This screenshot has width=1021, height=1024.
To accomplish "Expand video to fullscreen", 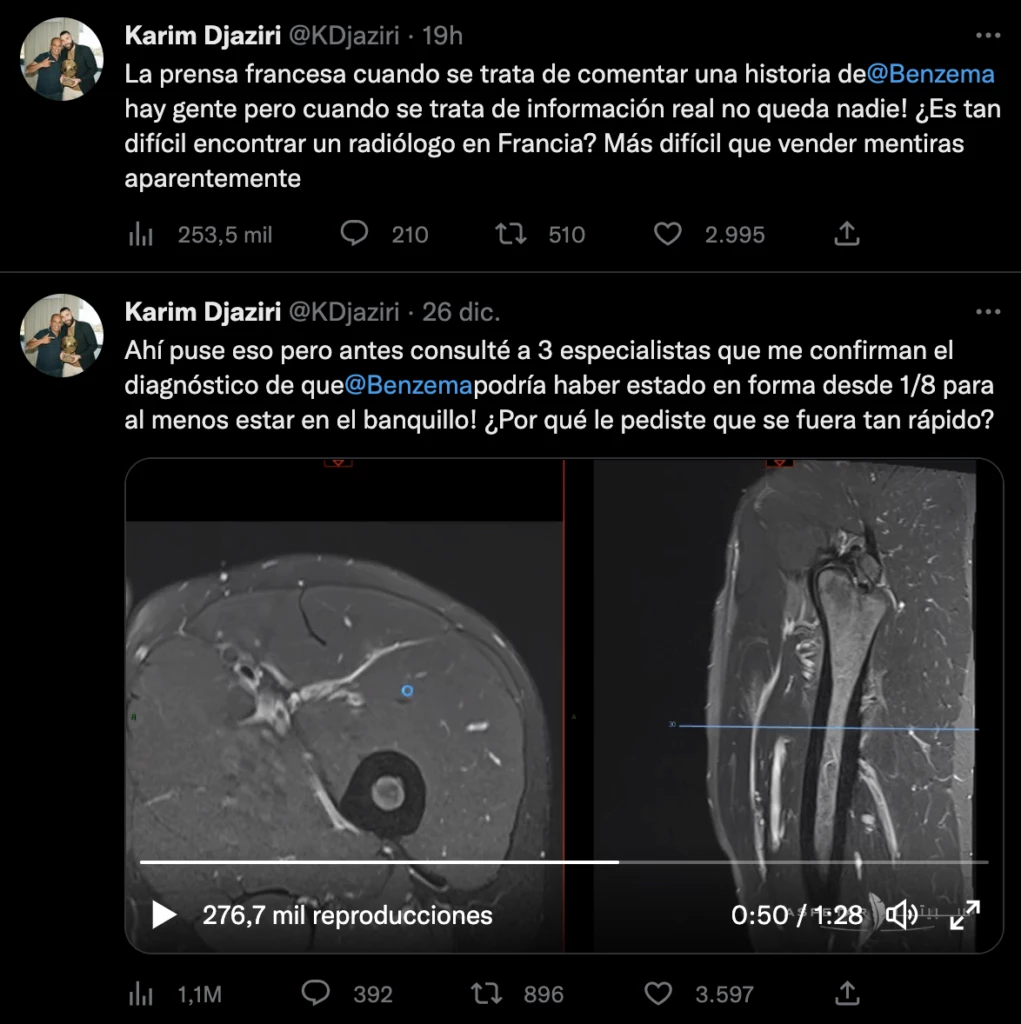I will click(x=964, y=914).
